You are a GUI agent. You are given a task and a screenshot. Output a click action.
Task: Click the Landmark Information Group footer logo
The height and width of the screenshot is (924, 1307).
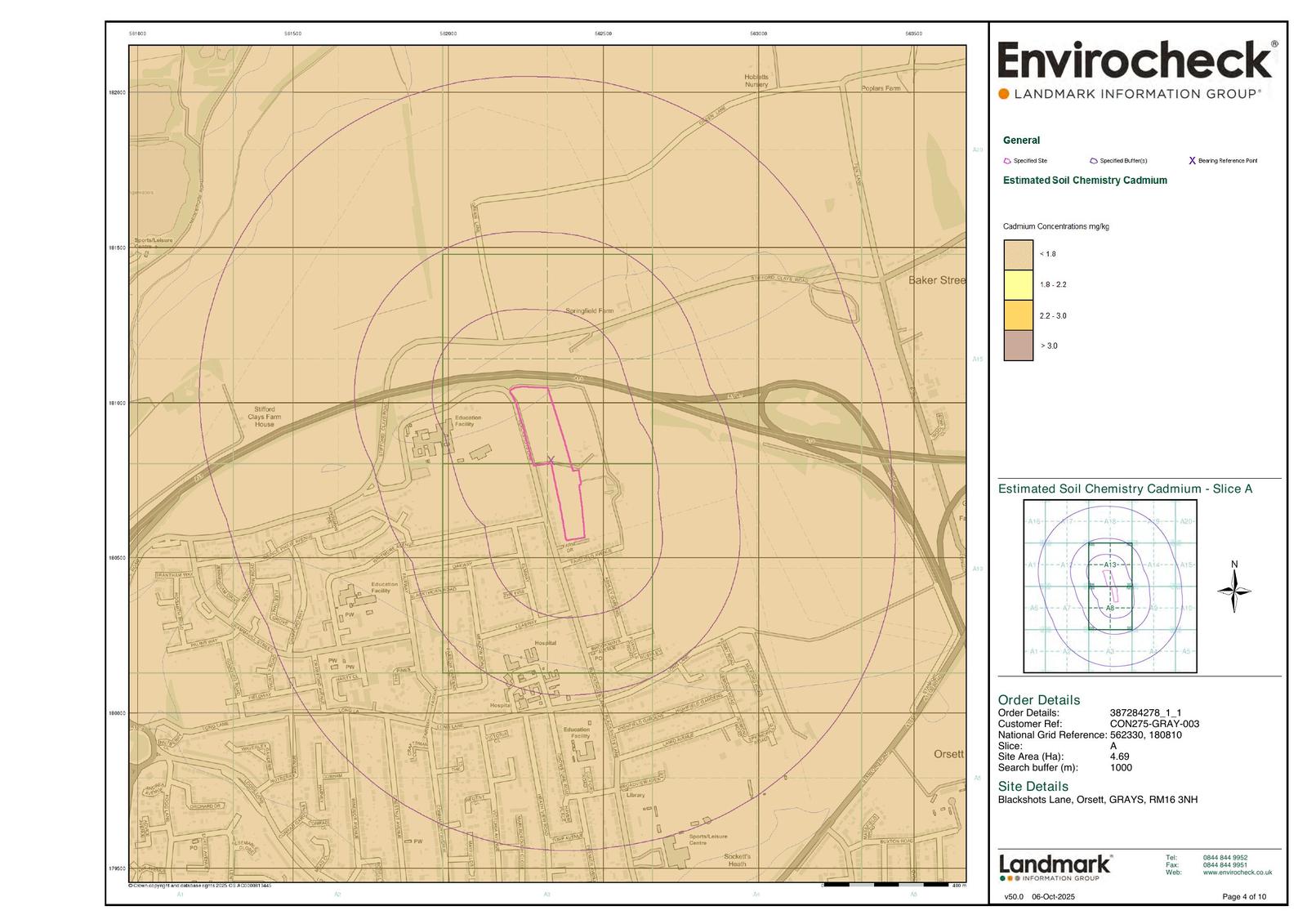click(1055, 867)
